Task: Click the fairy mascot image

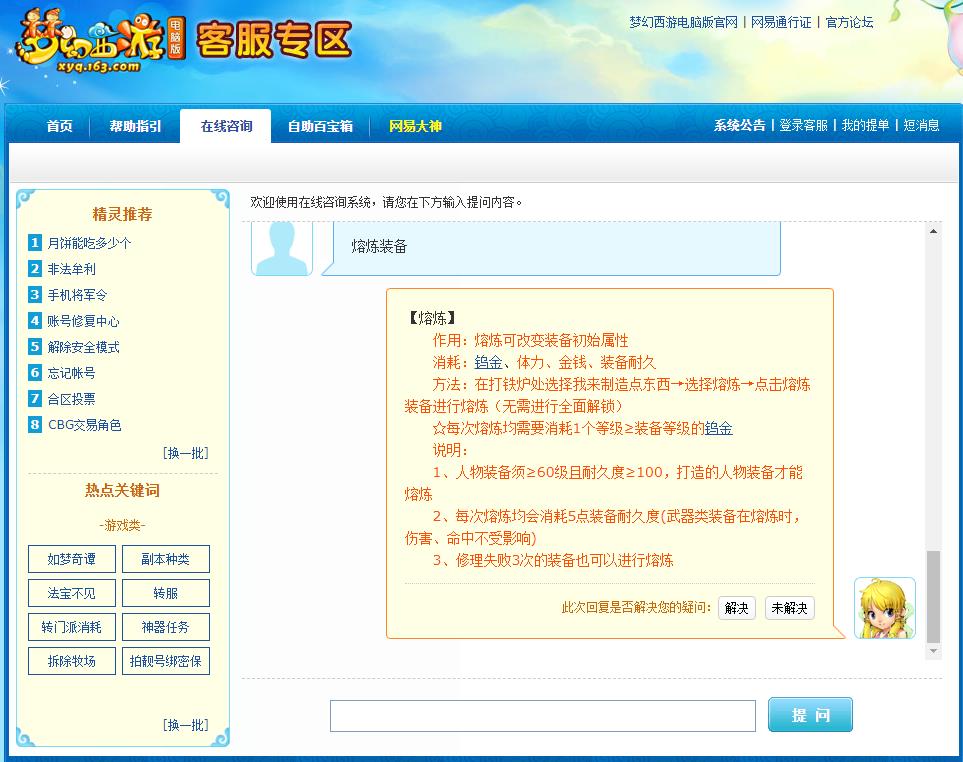Action: click(x=884, y=608)
